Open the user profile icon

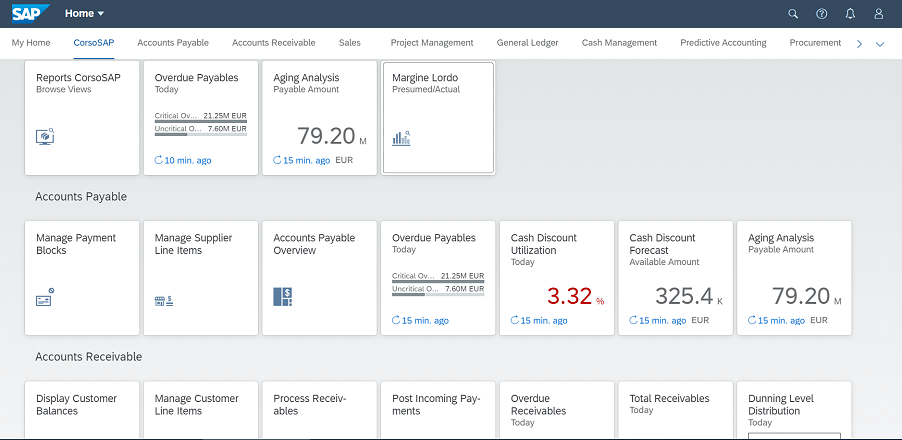tap(878, 14)
